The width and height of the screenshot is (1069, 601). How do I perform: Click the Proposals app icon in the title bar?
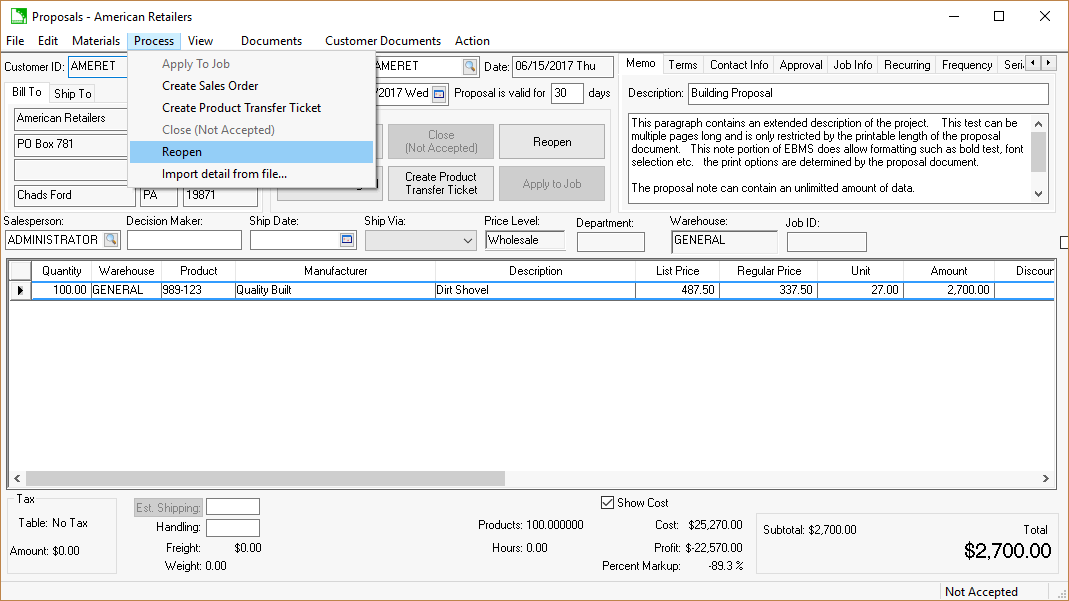point(17,16)
